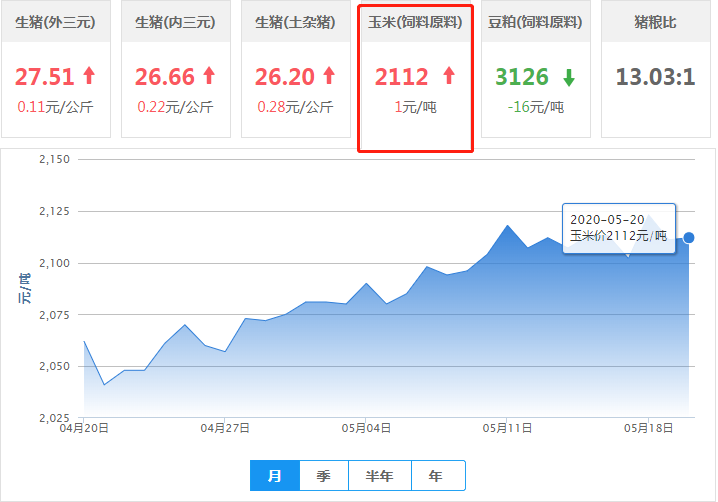Click 05月11日 label on x-axis
This screenshot has width=718, height=502.
507,428
